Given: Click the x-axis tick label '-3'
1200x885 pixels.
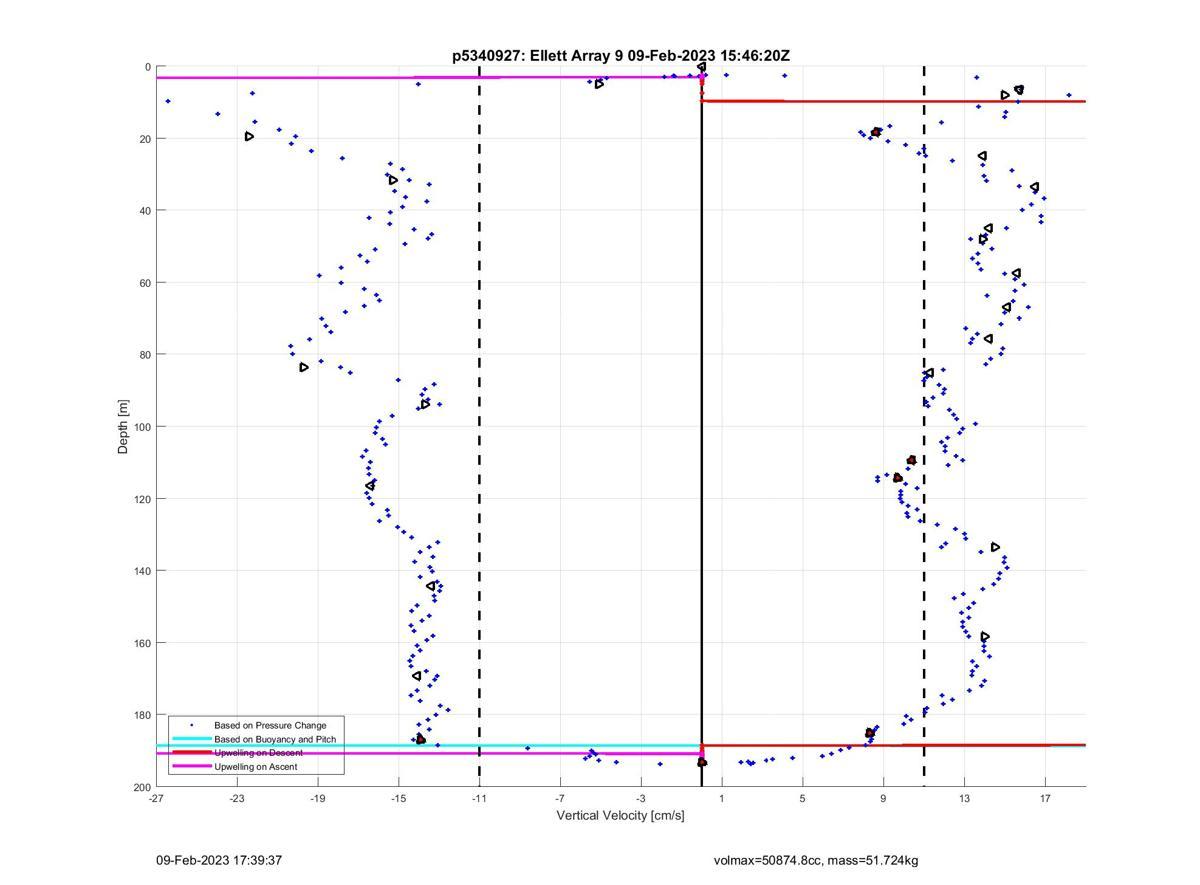Looking at the screenshot, I should click(x=641, y=799).
